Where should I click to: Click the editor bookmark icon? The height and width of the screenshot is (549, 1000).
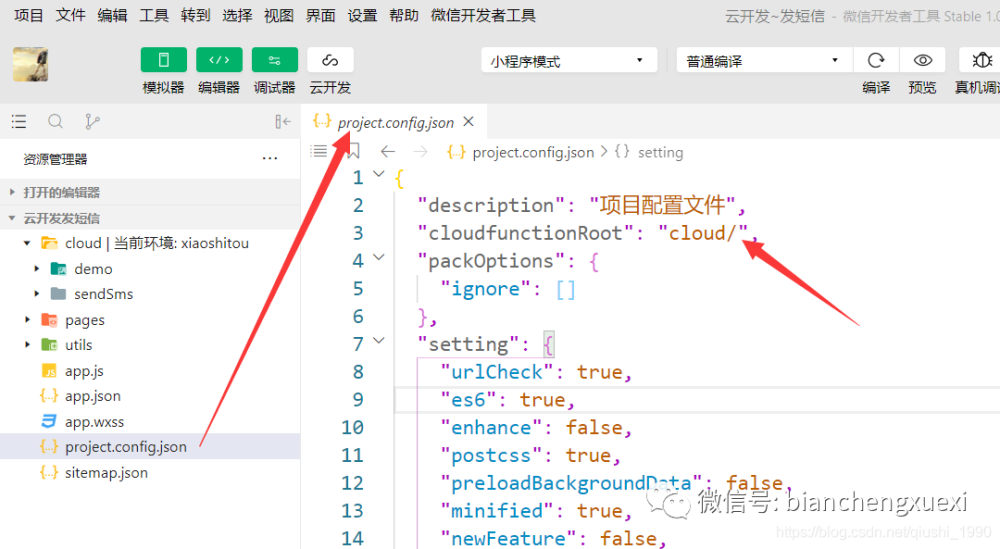[353, 151]
